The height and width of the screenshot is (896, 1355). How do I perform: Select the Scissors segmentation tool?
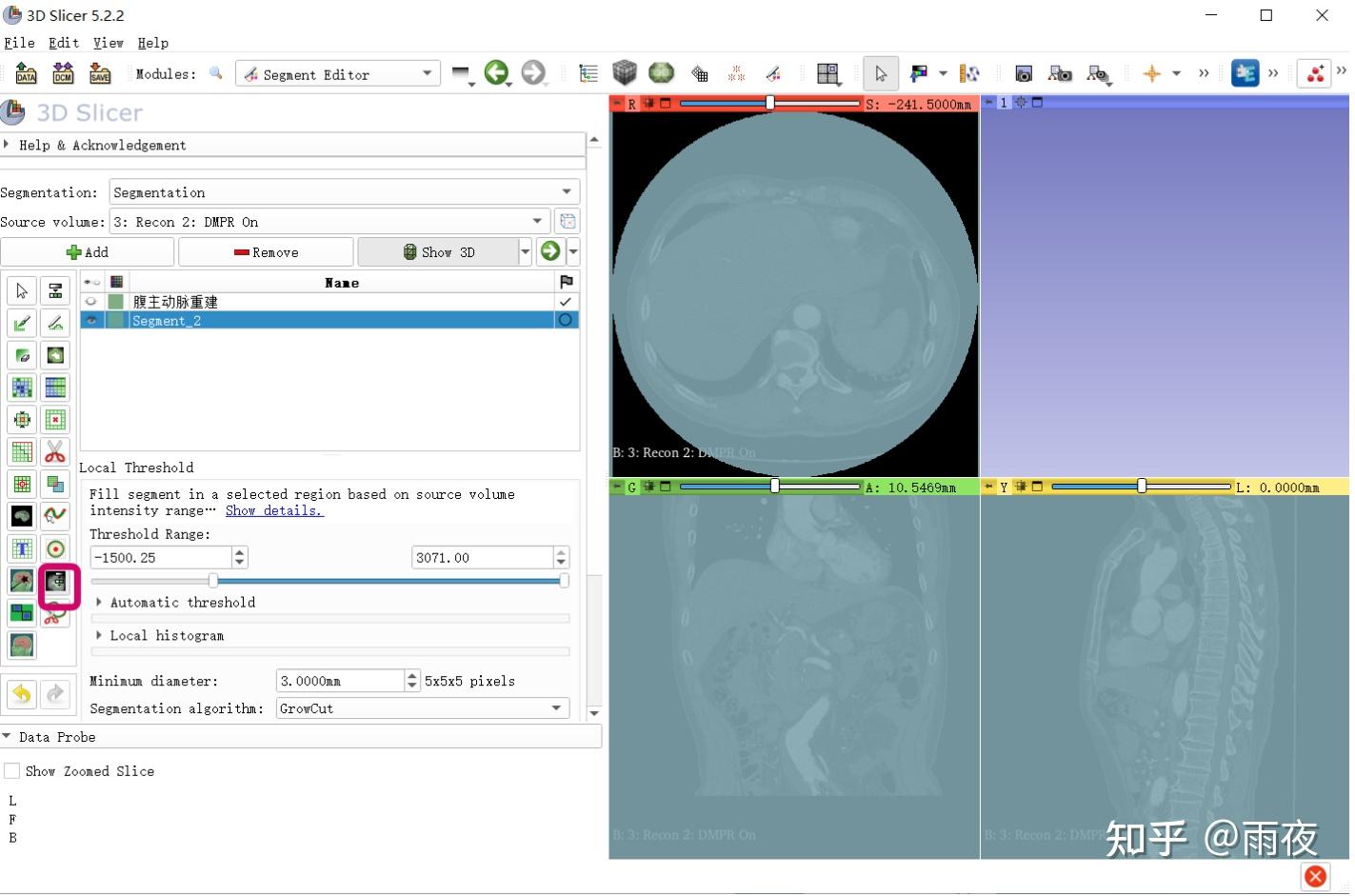click(x=55, y=451)
